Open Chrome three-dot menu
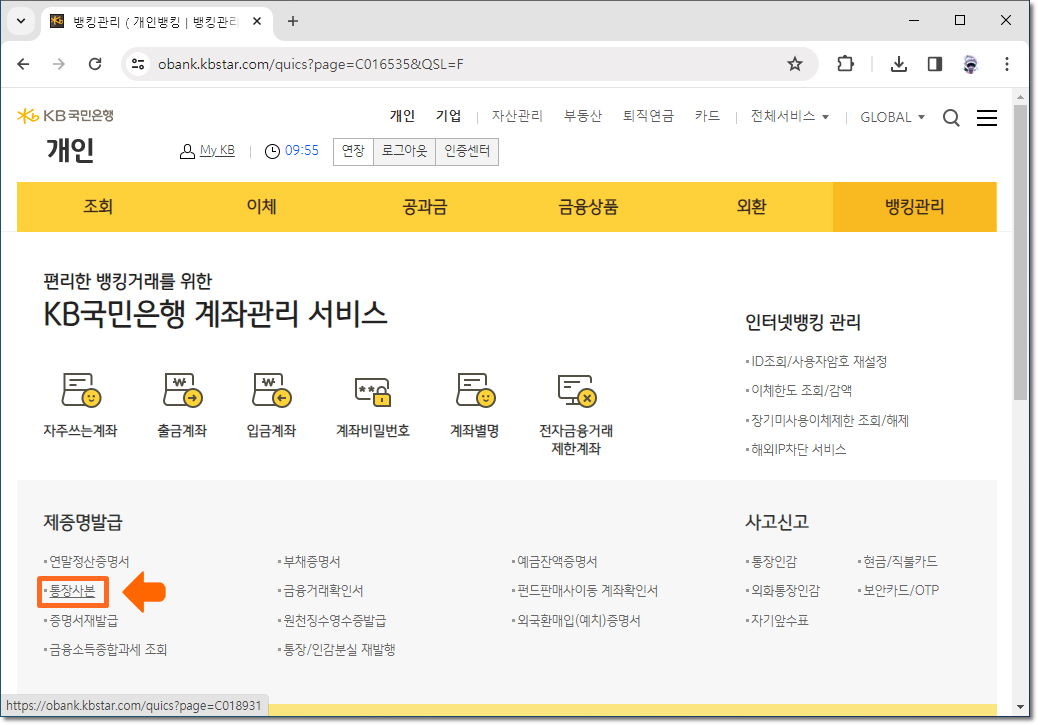Image resolution: width=1038 pixels, height=725 pixels. coord(1007,64)
